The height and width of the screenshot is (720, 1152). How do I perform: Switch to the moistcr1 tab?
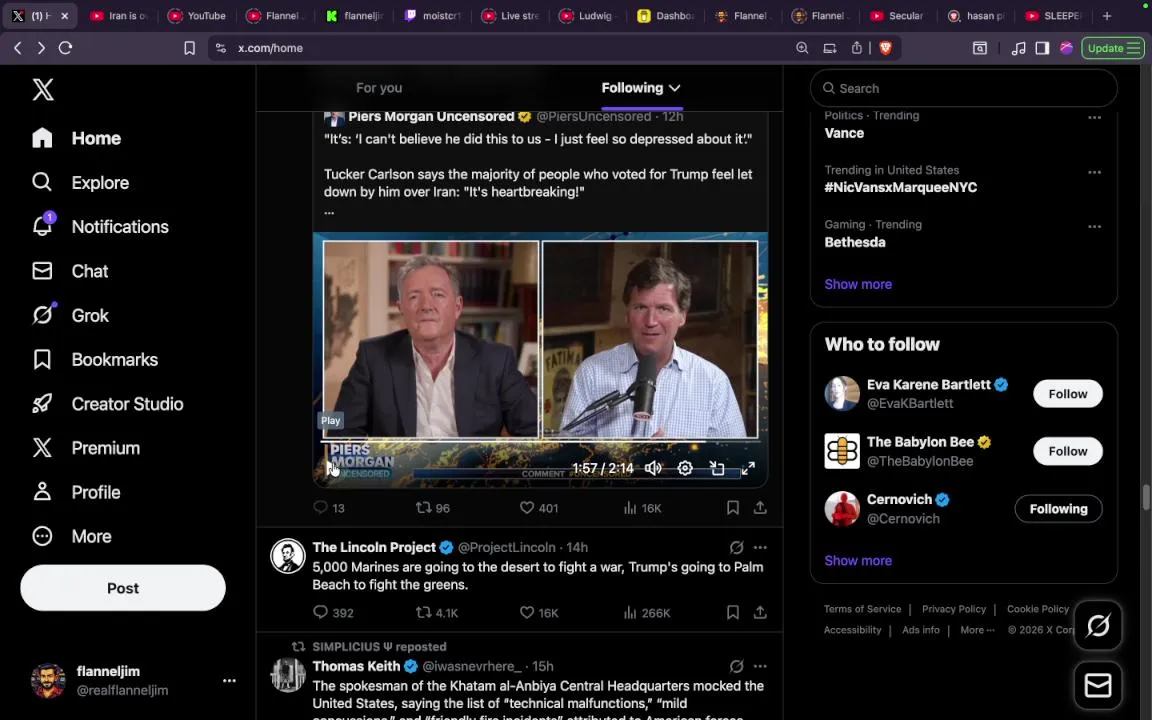coord(433,15)
